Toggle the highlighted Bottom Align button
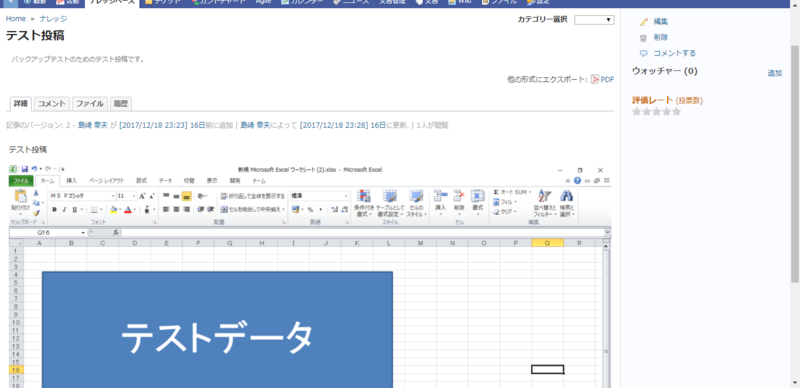The width and height of the screenshot is (800, 388). click(186, 196)
